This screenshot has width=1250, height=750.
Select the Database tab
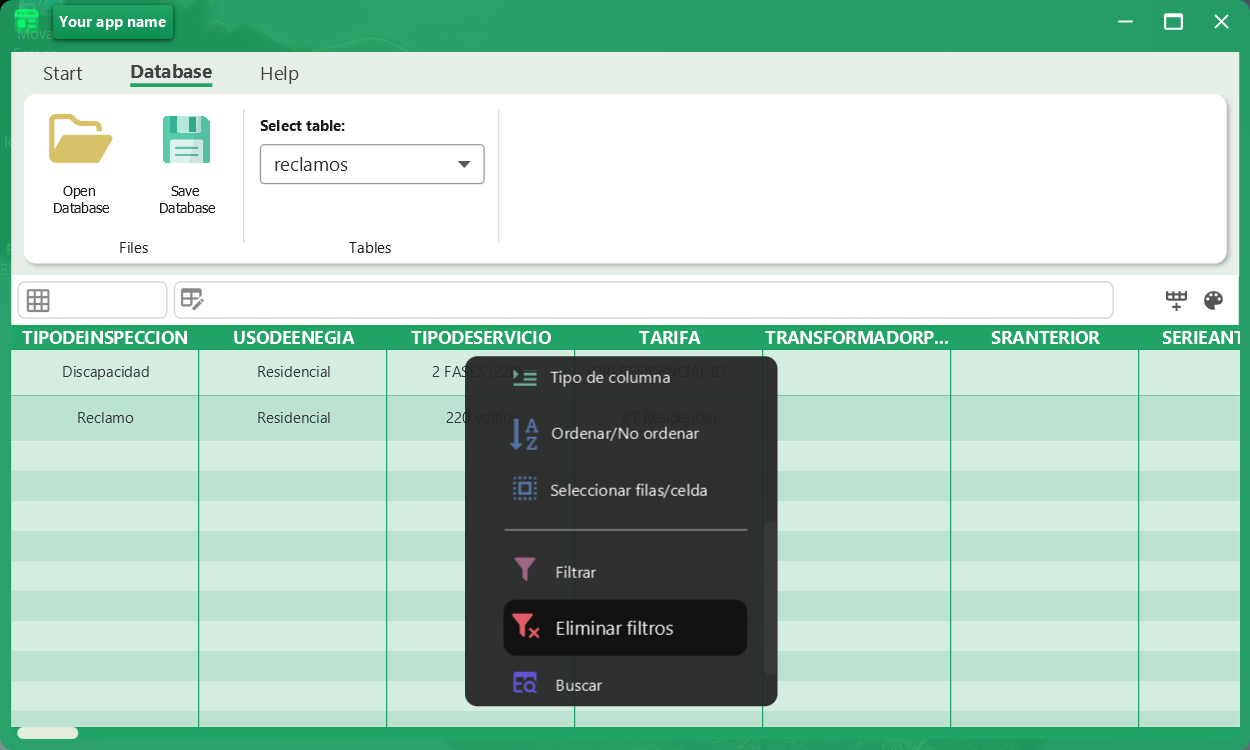[x=171, y=72]
